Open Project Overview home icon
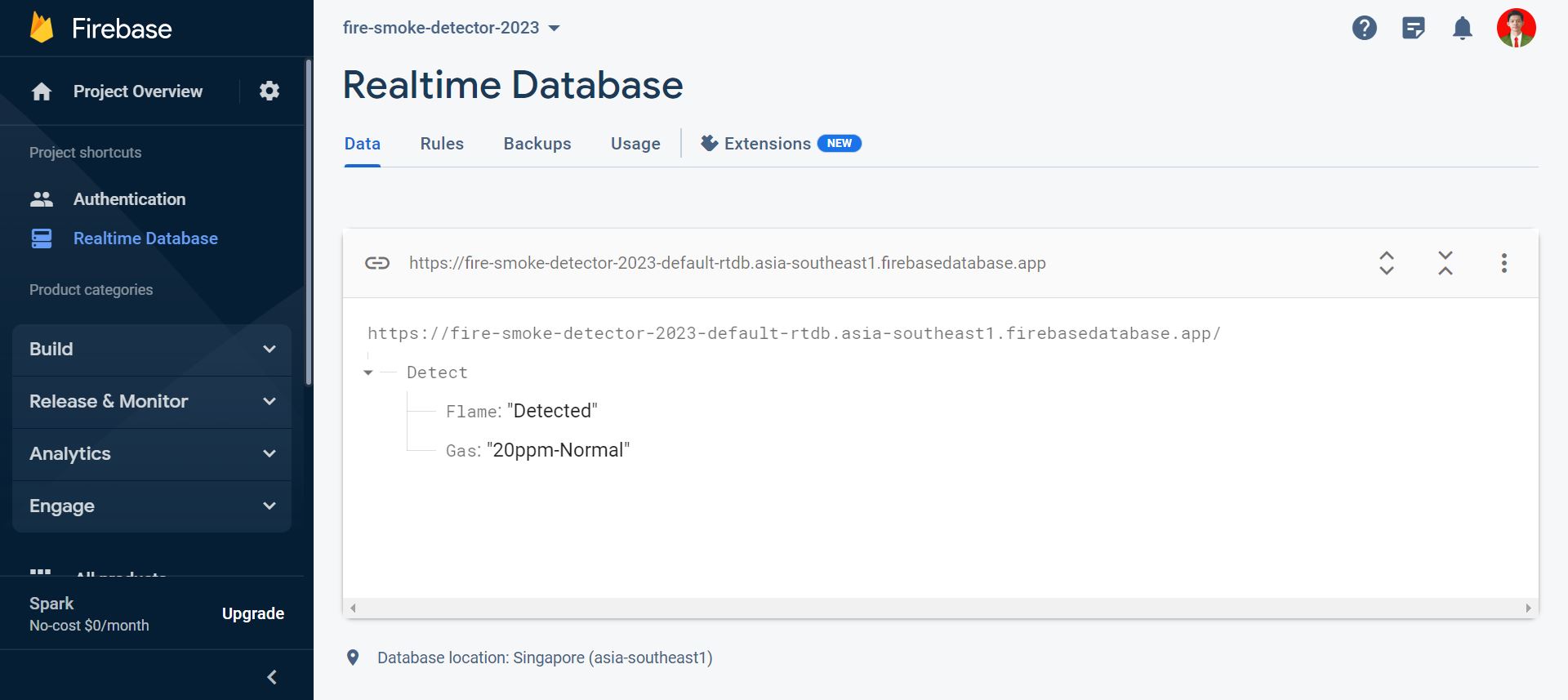Image resolution: width=1568 pixels, height=700 pixels. point(42,91)
